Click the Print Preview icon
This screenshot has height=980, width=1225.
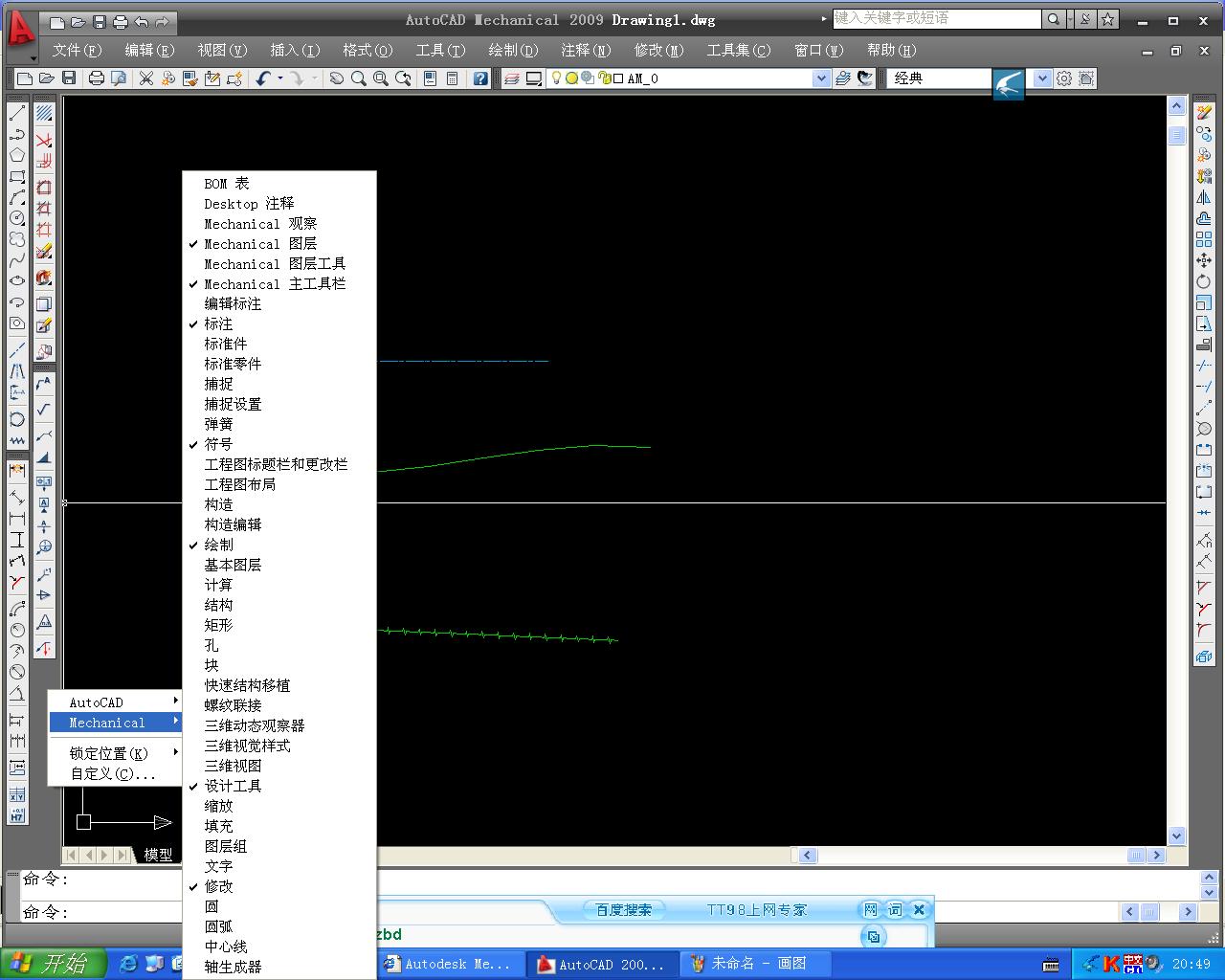(119, 78)
